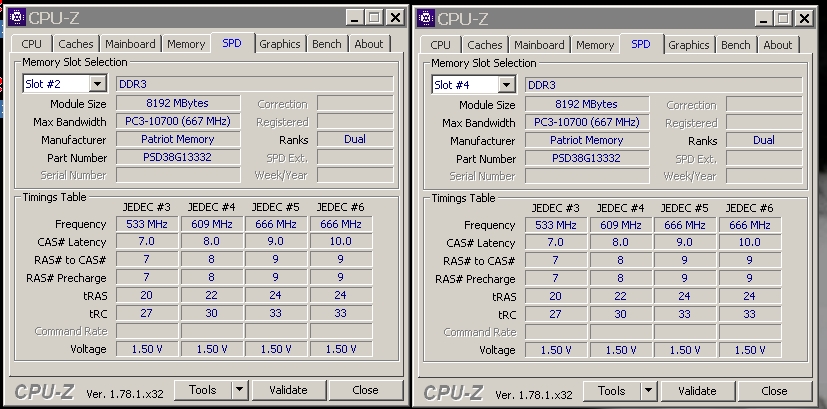Click CPU-Z app icon in right window title
Screen dimensions: 827x409
(x=426, y=18)
